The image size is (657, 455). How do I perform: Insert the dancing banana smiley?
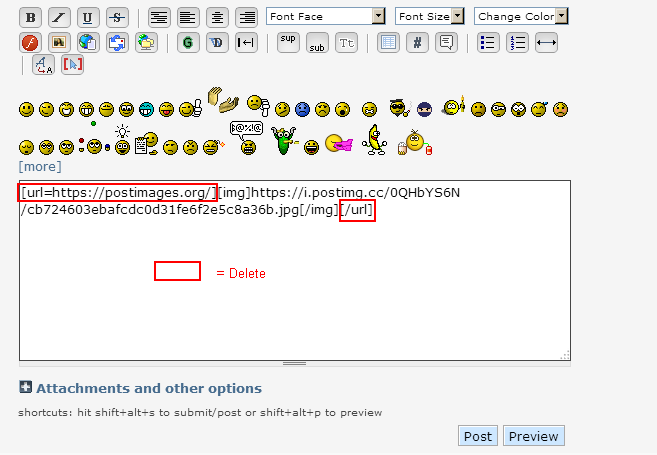click(374, 140)
